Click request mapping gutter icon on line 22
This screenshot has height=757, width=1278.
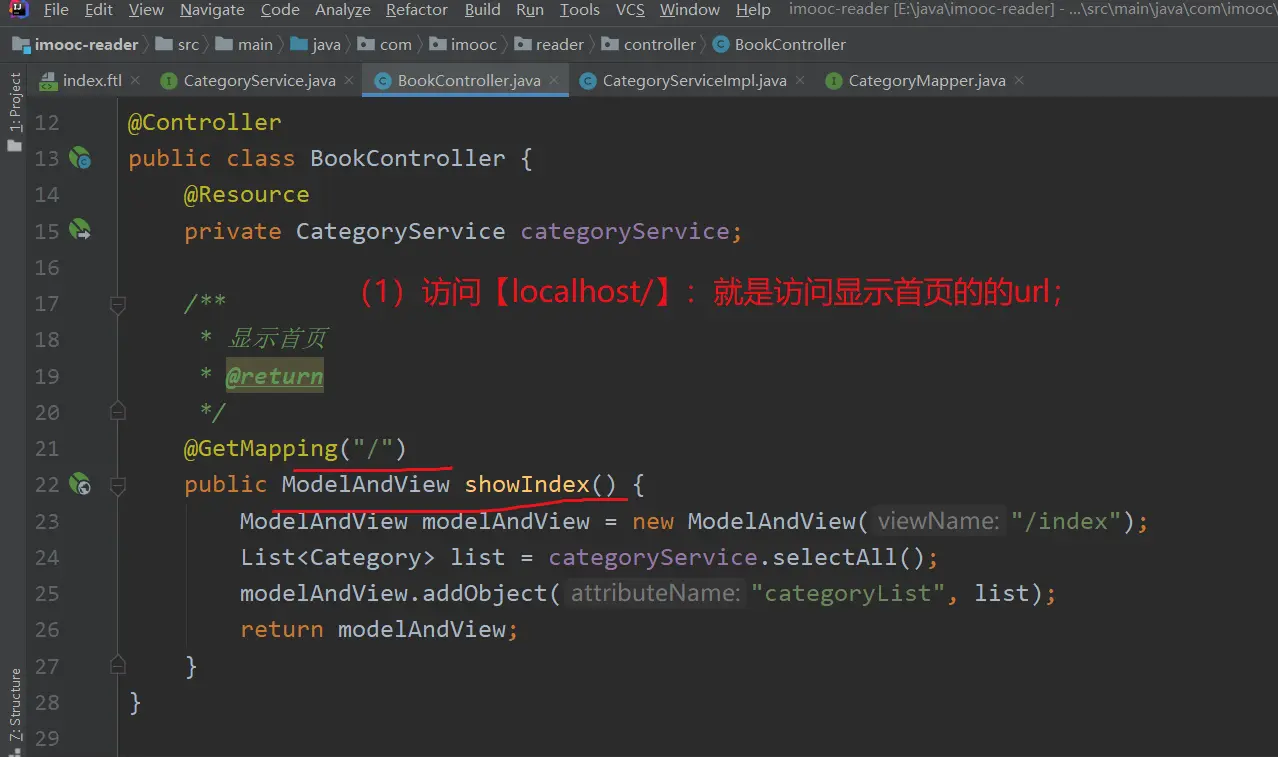80,485
